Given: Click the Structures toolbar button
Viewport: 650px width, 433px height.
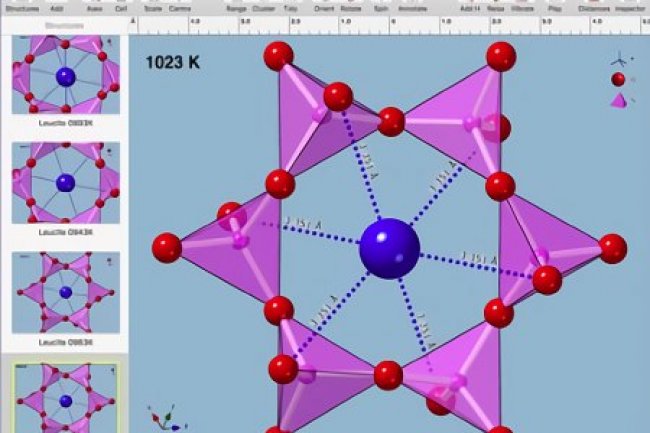Looking at the screenshot, I should (22, 6).
